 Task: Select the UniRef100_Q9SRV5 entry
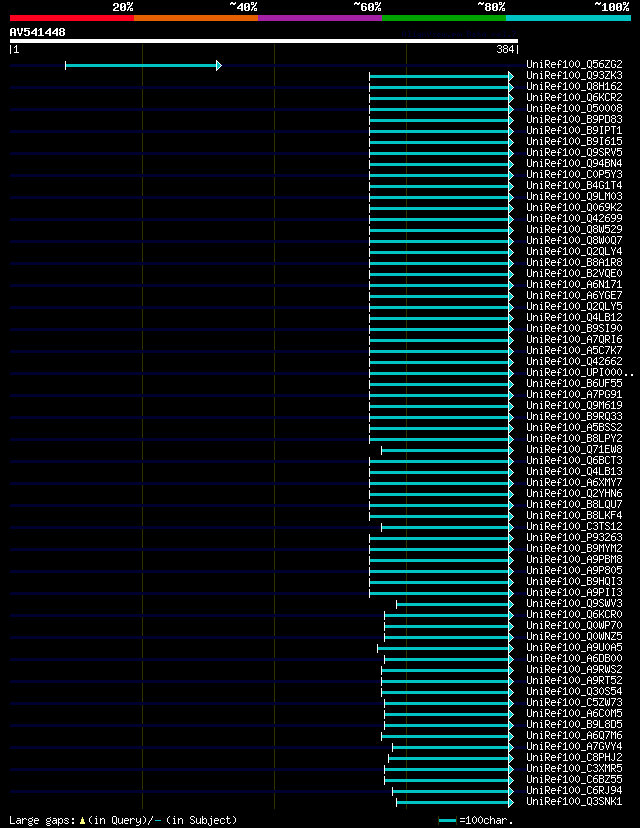point(574,153)
